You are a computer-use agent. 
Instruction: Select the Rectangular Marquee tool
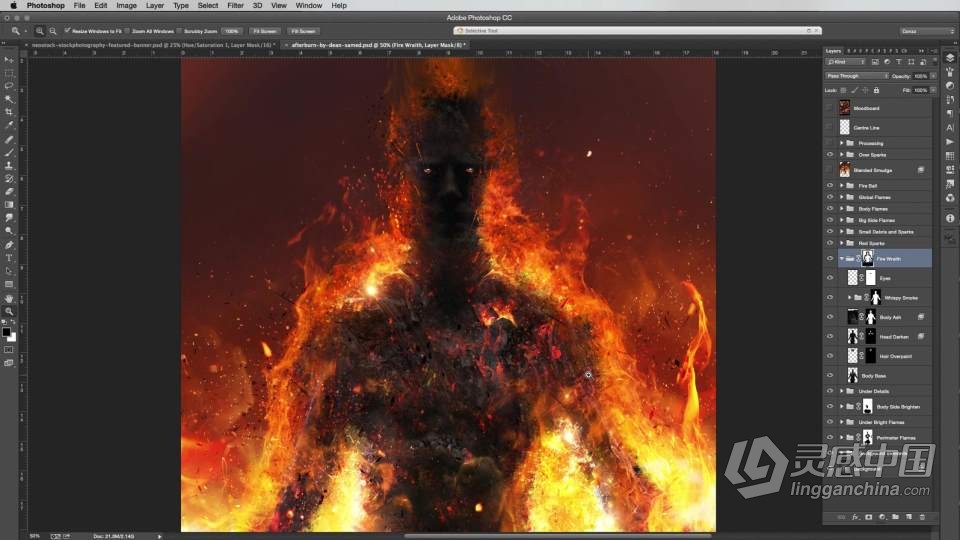9,73
